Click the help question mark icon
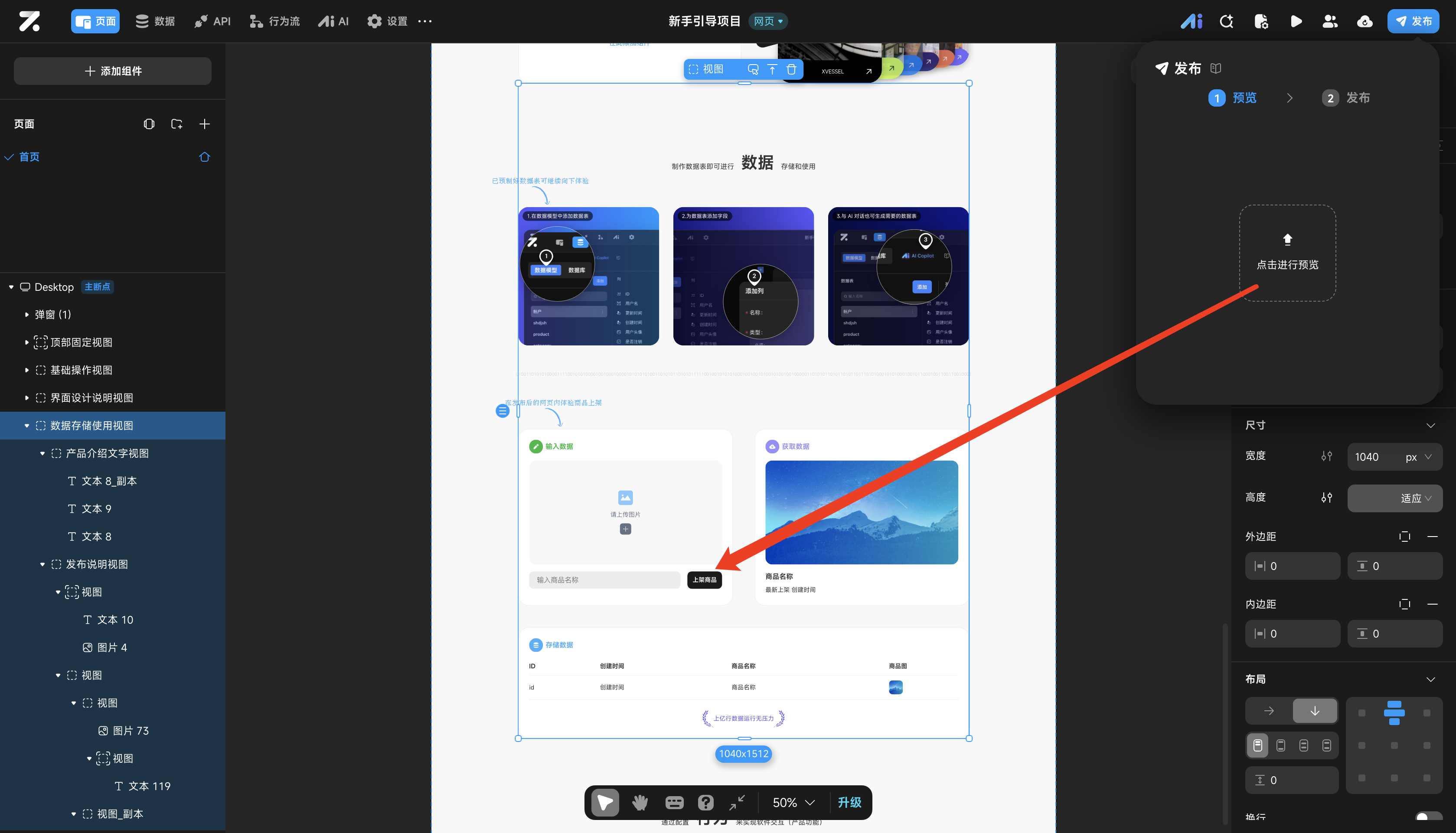Image resolution: width=1456 pixels, height=833 pixels. click(x=705, y=803)
